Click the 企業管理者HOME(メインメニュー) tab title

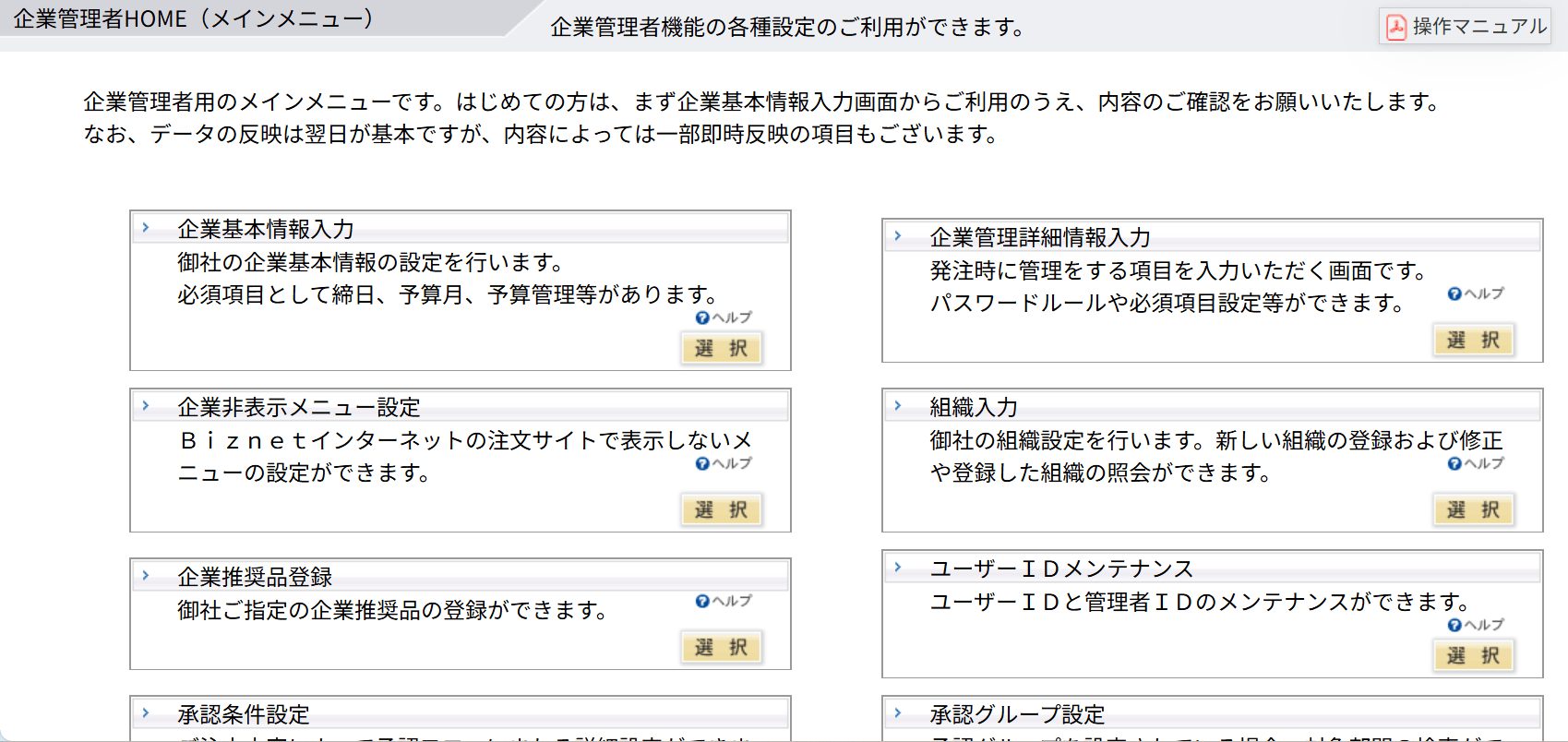[194, 18]
